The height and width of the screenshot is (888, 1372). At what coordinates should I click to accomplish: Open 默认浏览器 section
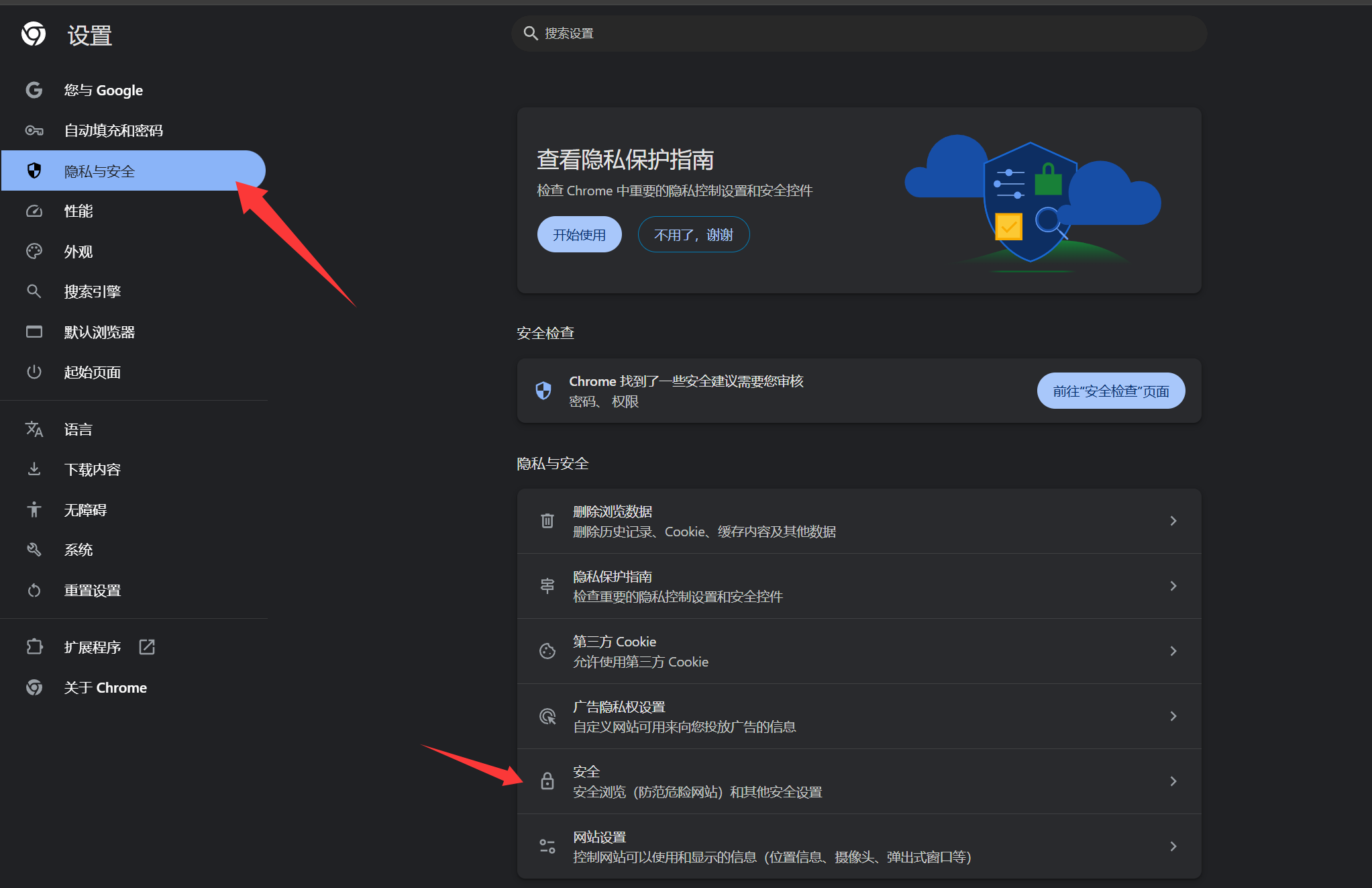click(134, 332)
